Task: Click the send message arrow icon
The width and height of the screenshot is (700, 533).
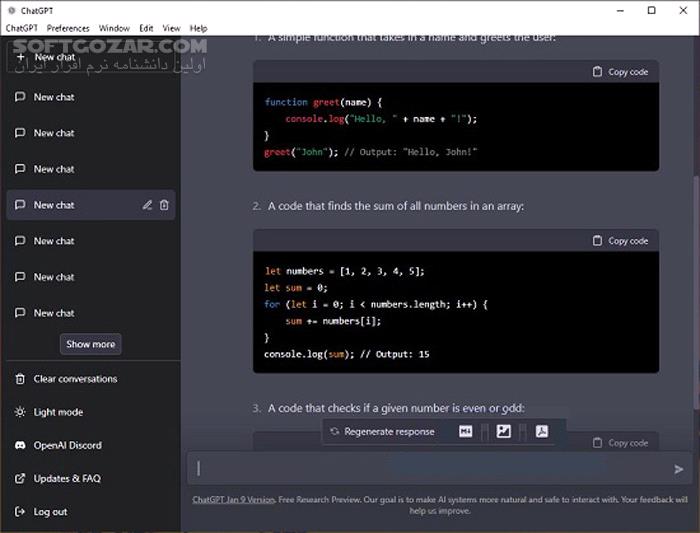Action: [x=679, y=469]
